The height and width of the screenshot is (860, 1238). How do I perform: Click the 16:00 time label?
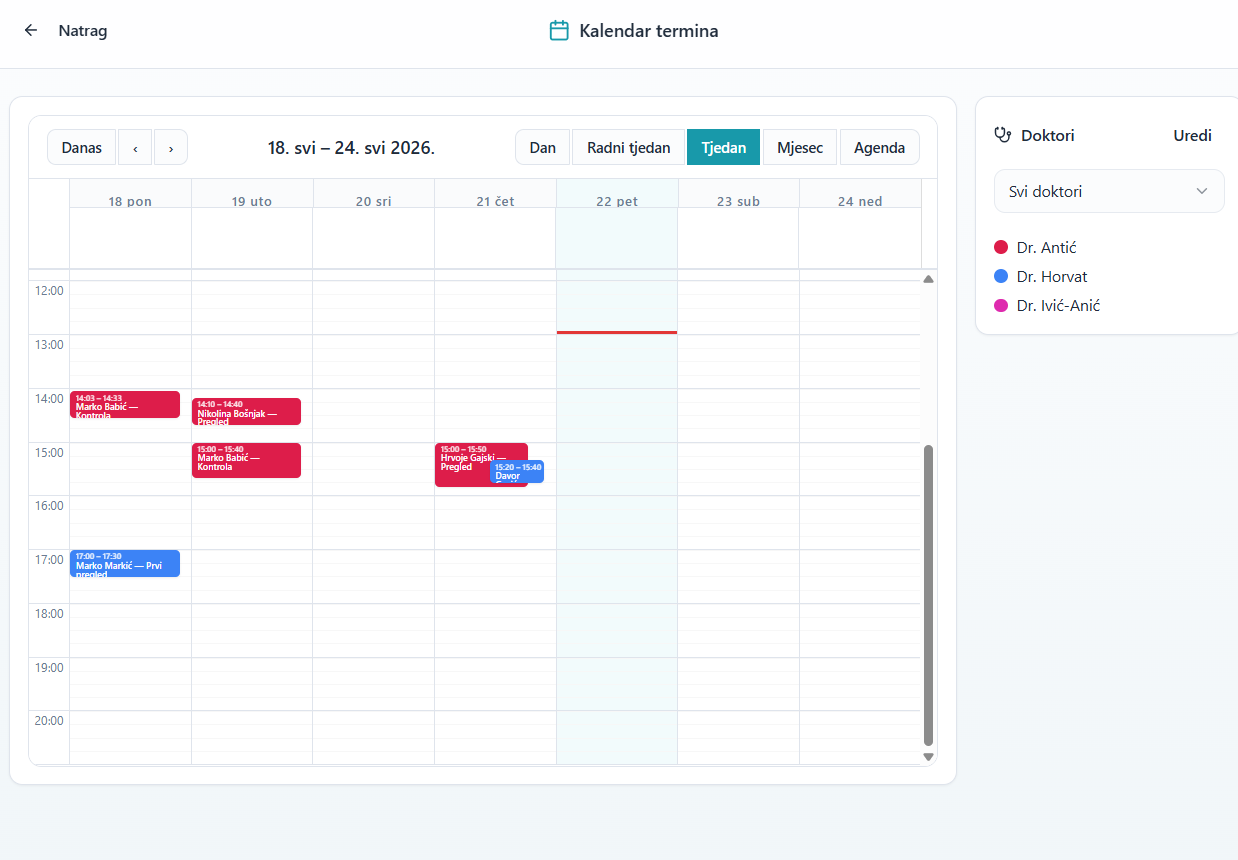click(x=49, y=506)
